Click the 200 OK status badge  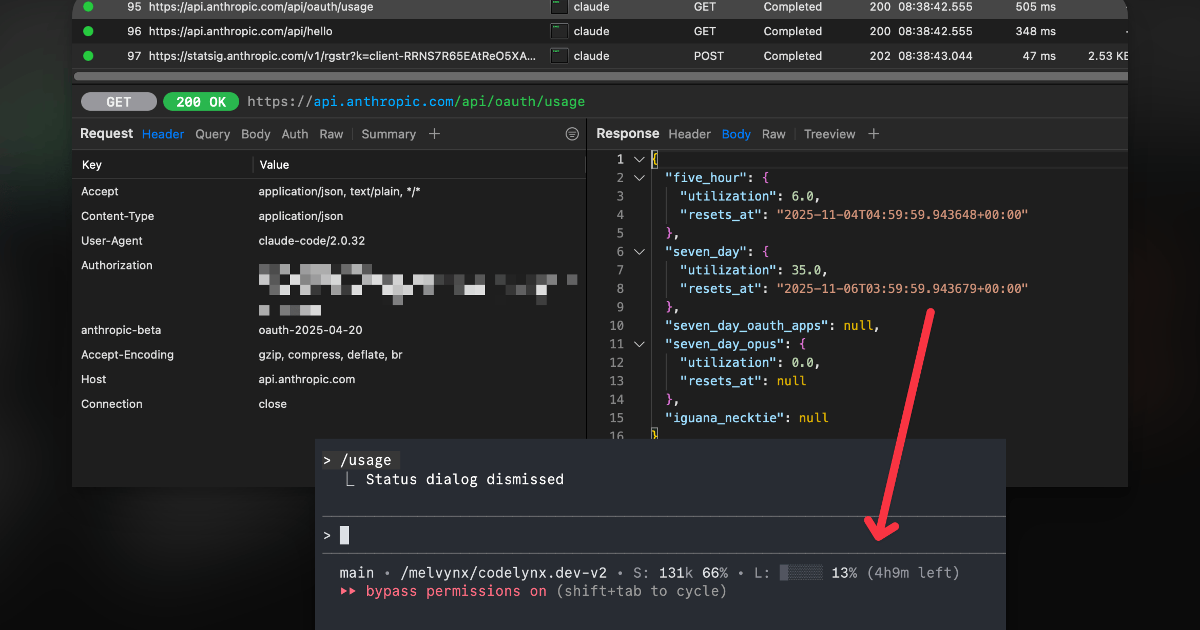tap(200, 101)
